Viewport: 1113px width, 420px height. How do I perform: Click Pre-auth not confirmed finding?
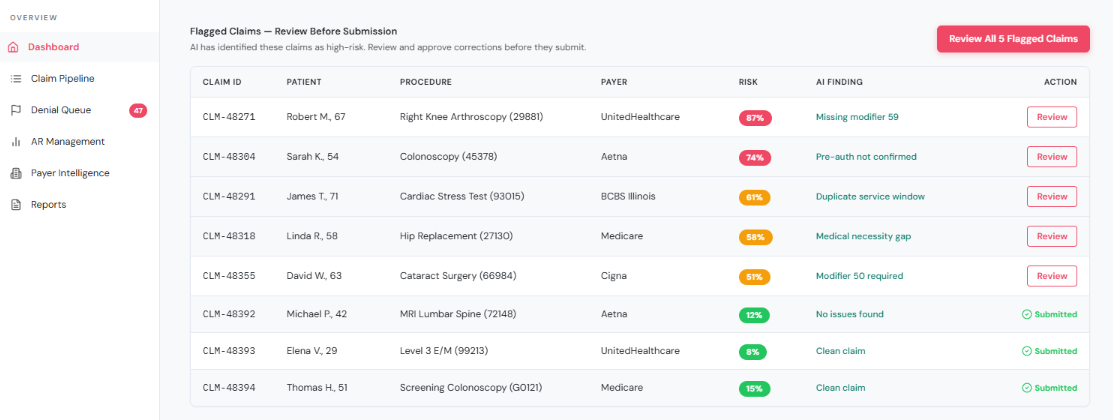tap(866, 157)
